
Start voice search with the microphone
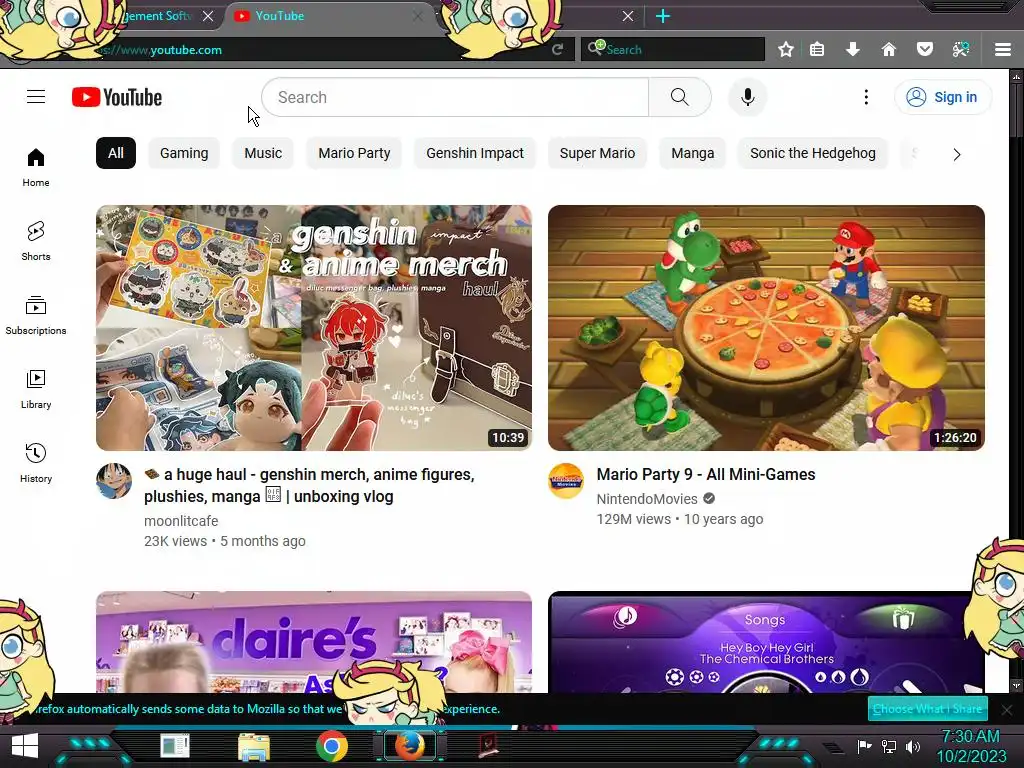(748, 97)
